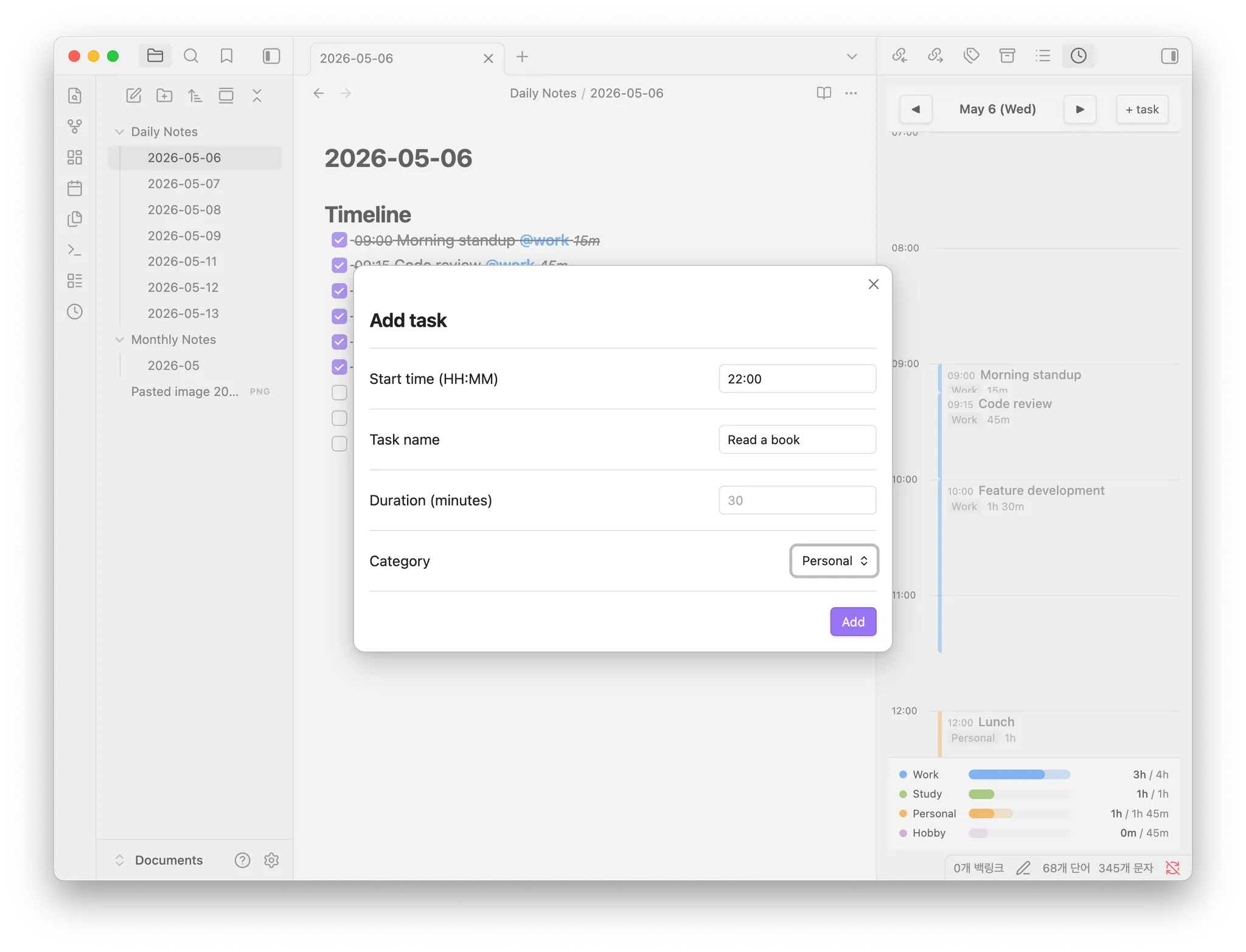Screen dimensions: 1246x952
Task: Check the second unchecked timeline checkbox
Action: pos(339,419)
